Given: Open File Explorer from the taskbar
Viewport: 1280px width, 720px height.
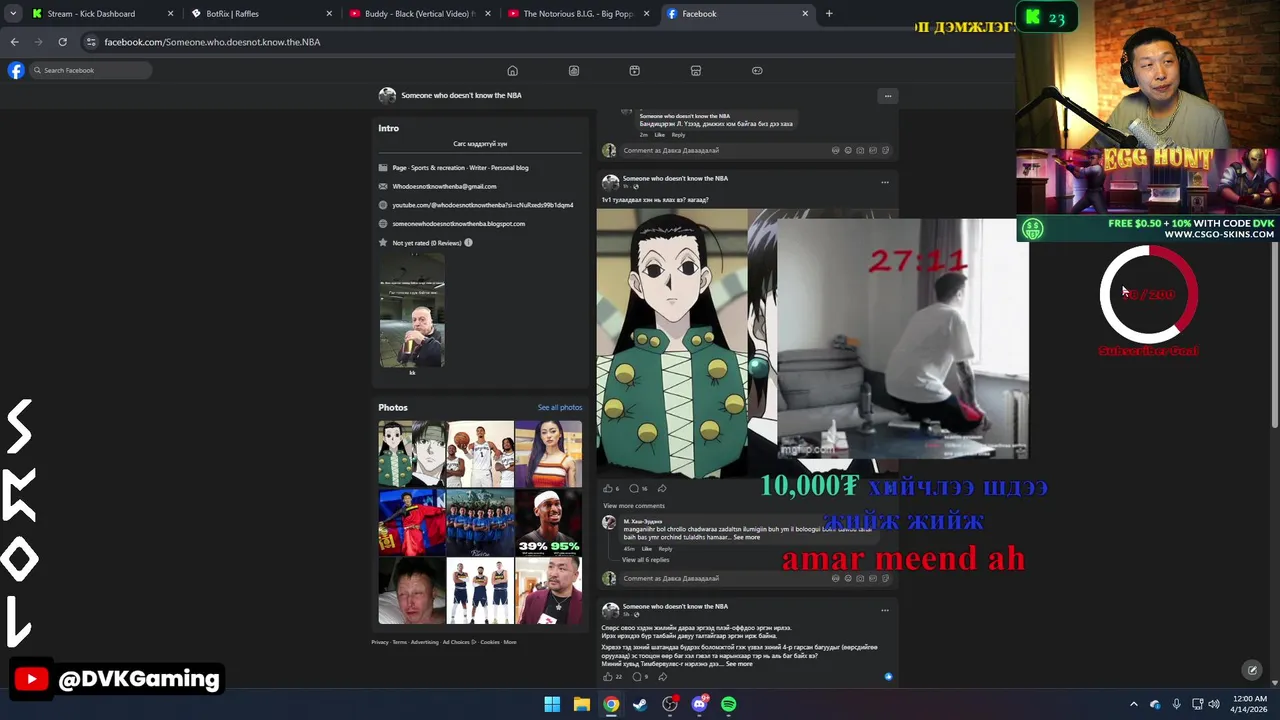Looking at the screenshot, I should pos(581,704).
